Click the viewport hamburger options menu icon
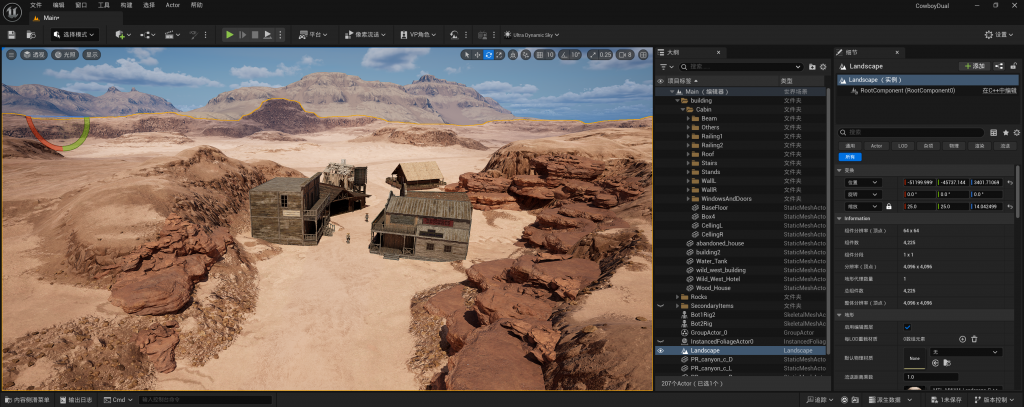The width and height of the screenshot is (1024, 407). [x=12, y=55]
